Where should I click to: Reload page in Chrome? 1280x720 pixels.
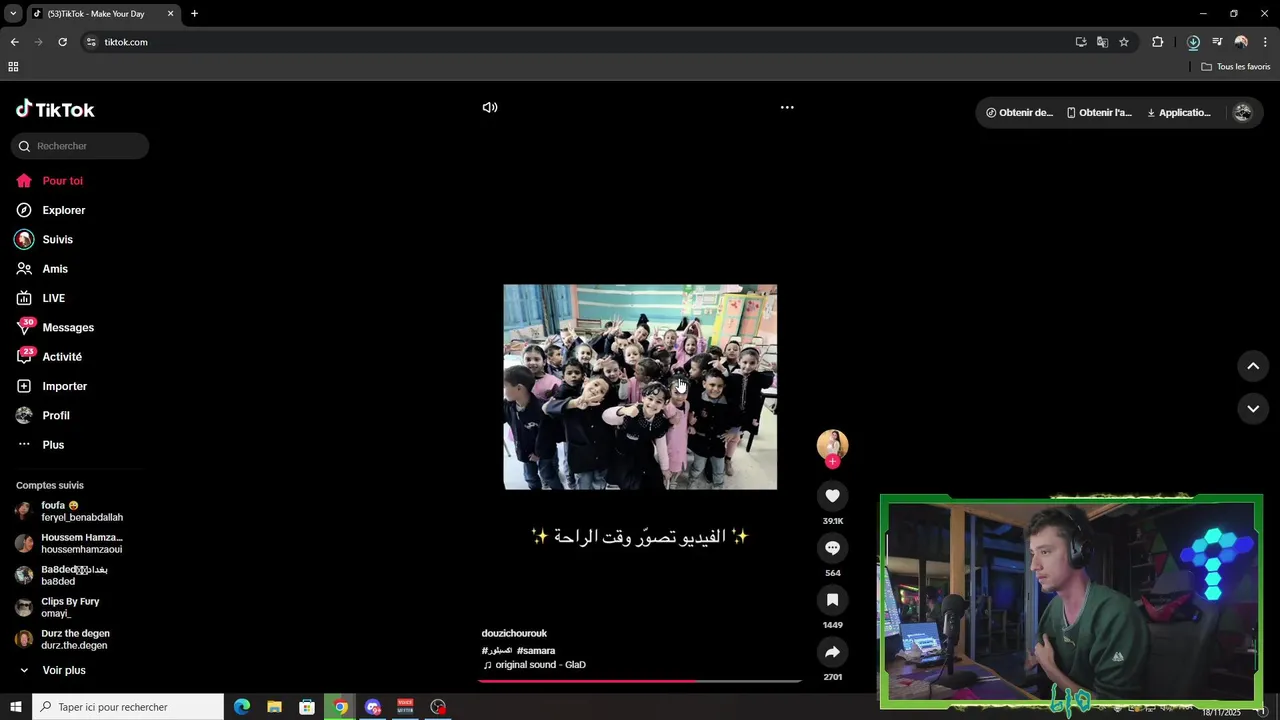pyautogui.click(x=62, y=42)
